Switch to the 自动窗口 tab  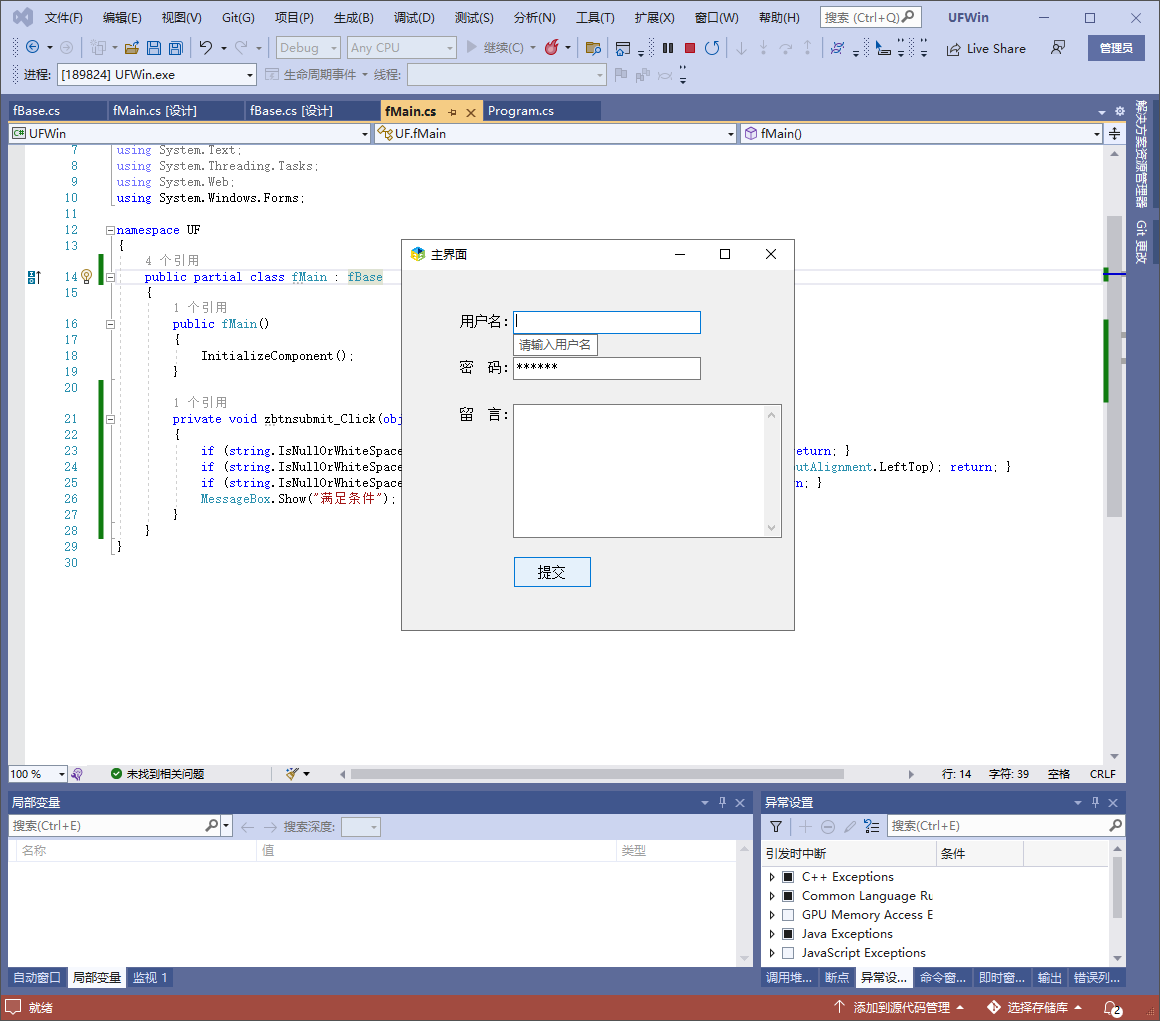(x=37, y=978)
